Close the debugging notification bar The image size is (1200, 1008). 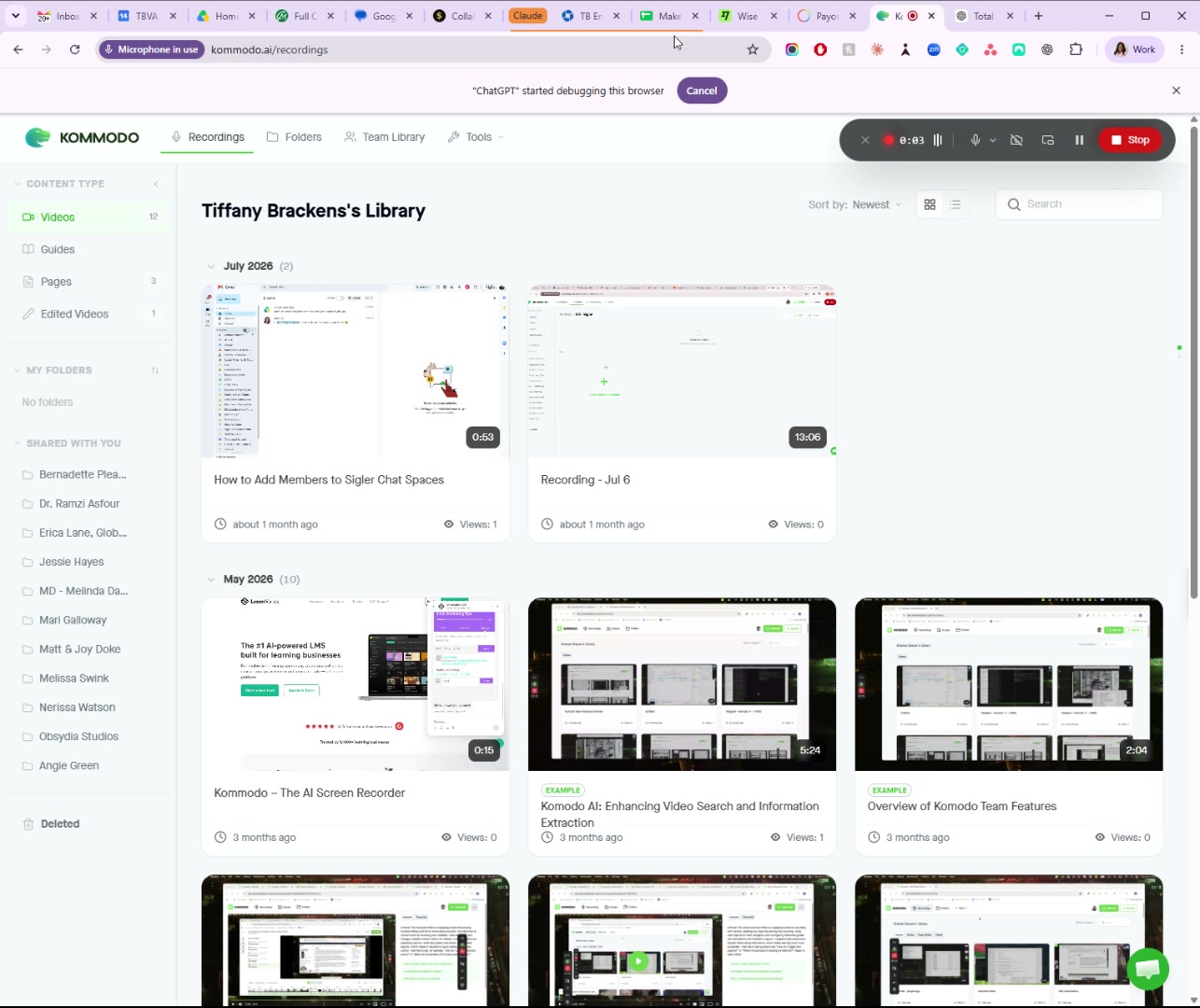[1176, 91]
